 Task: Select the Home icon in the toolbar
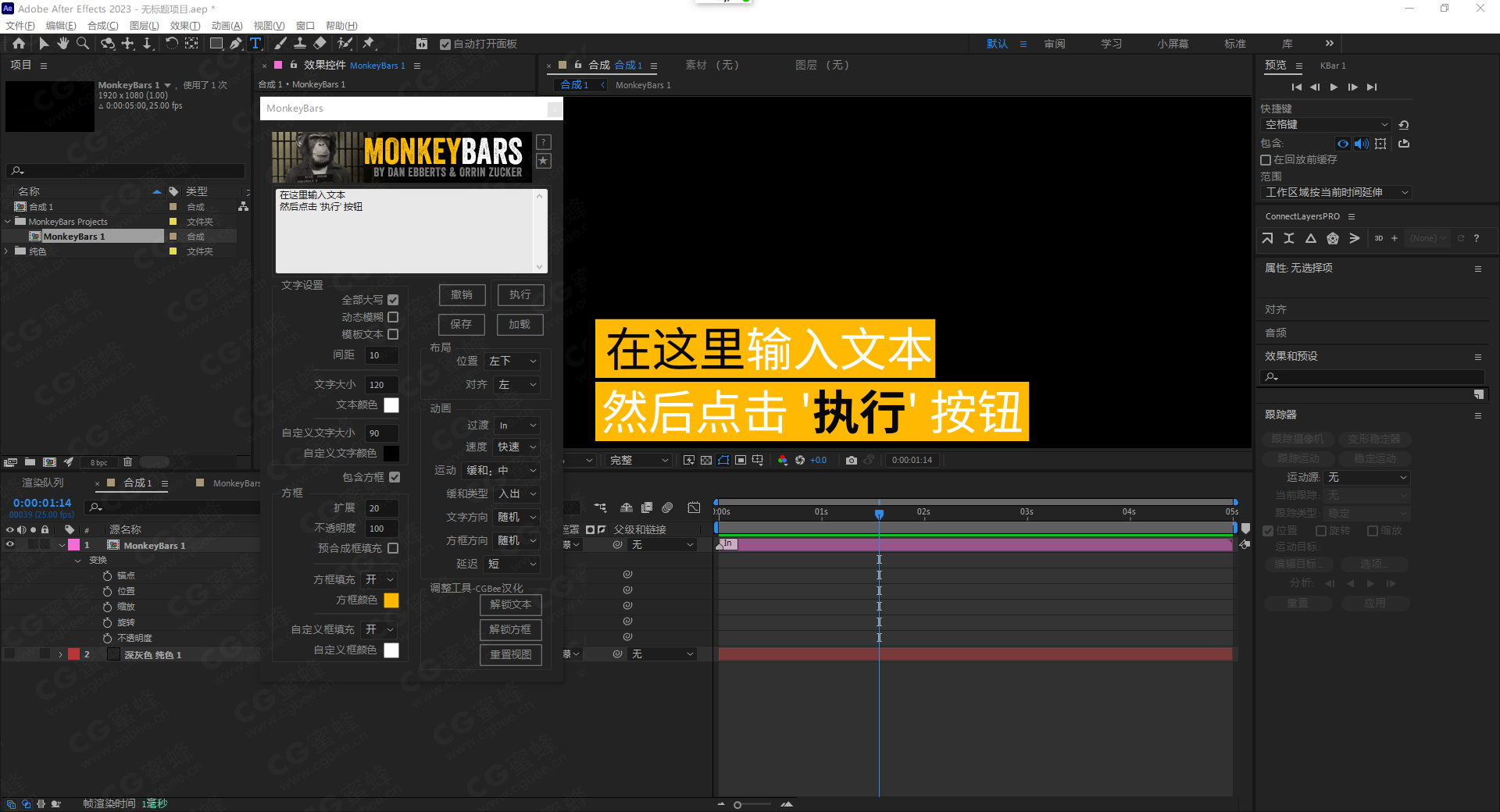coord(19,44)
